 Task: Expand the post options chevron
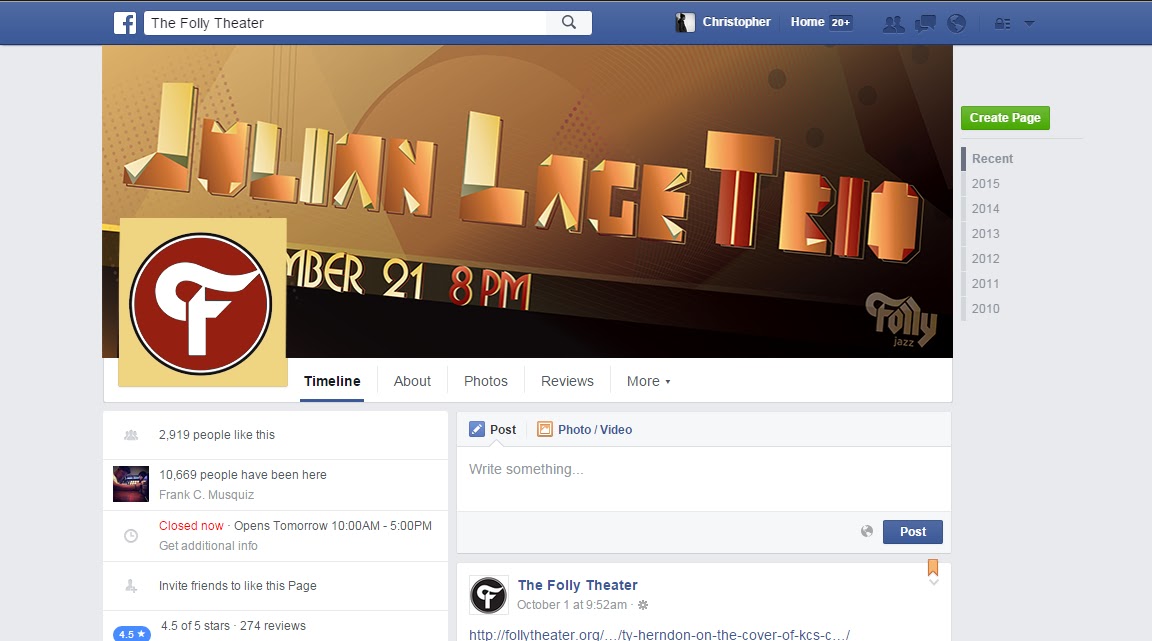(x=934, y=582)
